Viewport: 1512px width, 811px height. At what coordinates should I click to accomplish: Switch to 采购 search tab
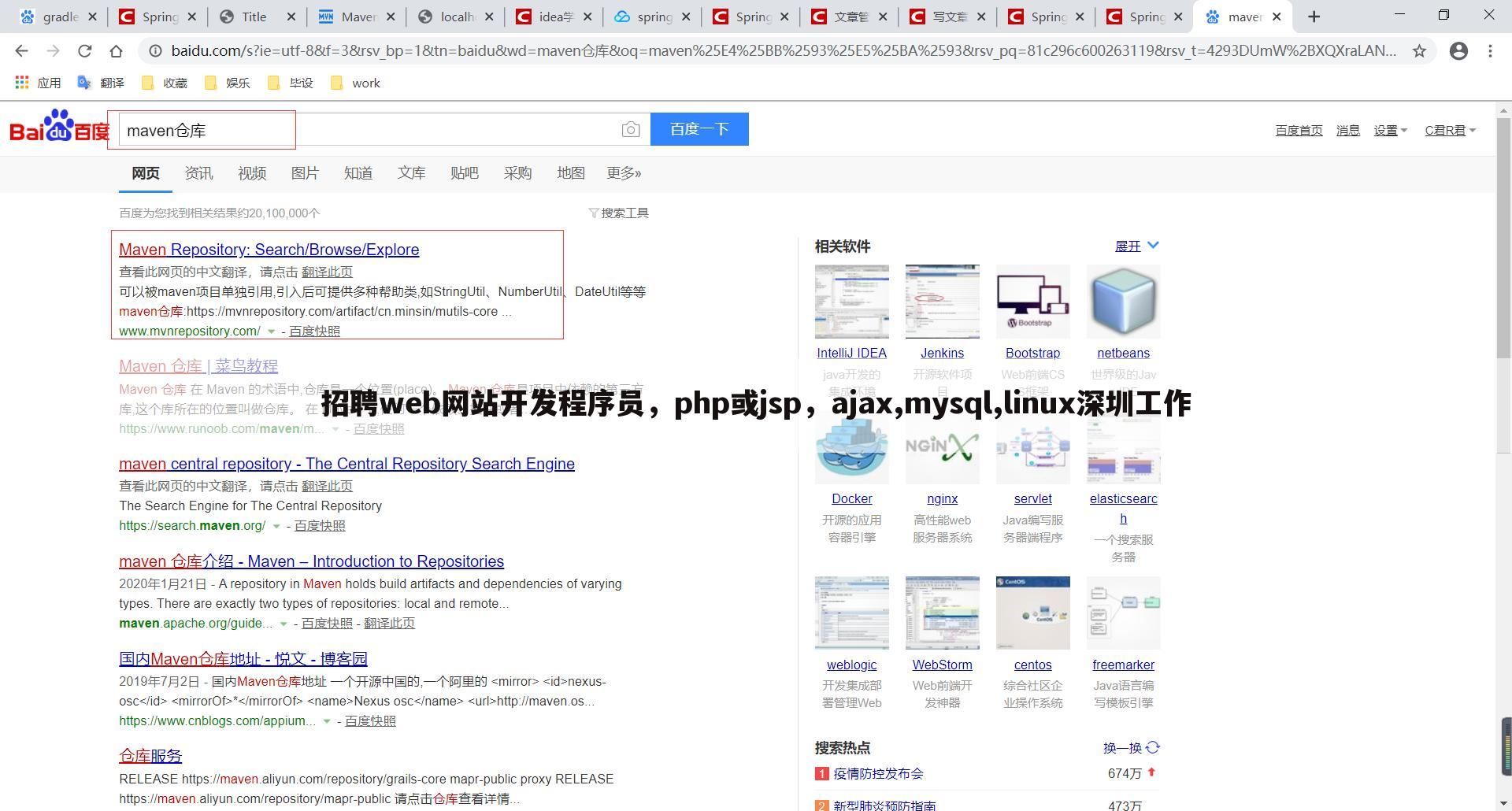517,173
